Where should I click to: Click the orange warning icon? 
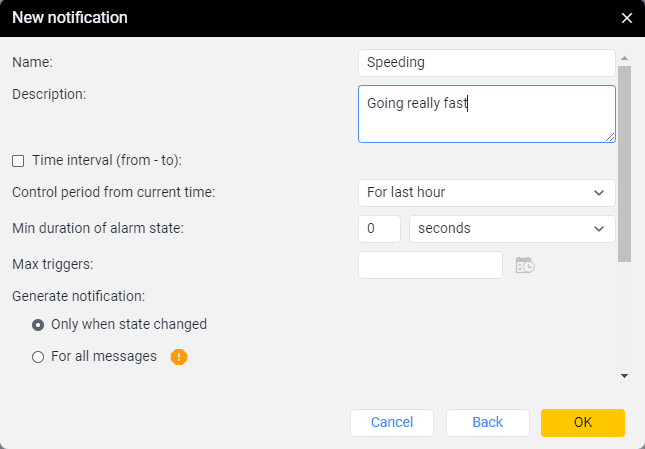[x=179, y=356]
